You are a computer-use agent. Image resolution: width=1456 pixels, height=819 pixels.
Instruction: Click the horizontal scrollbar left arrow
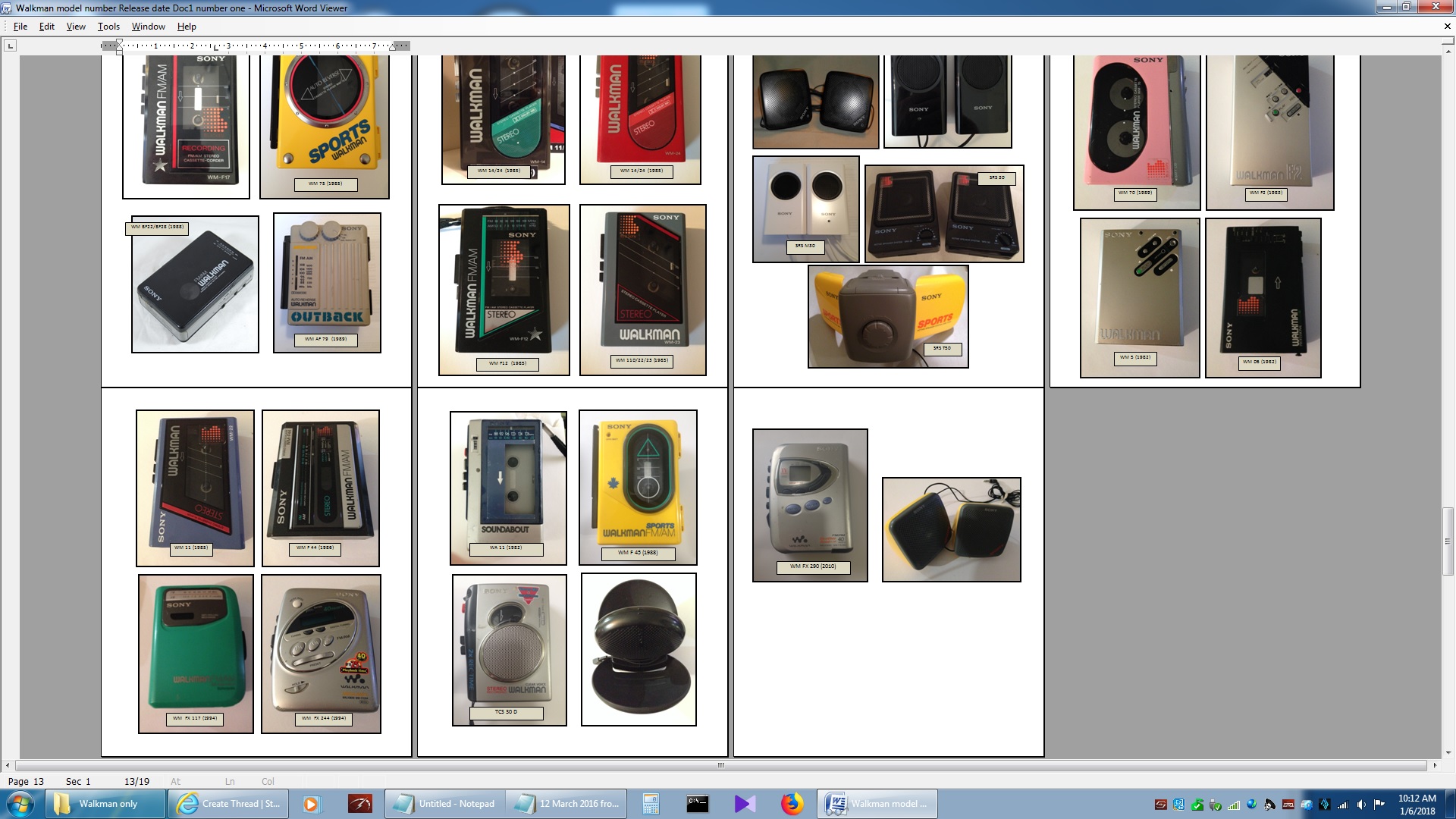click(8, 765)
